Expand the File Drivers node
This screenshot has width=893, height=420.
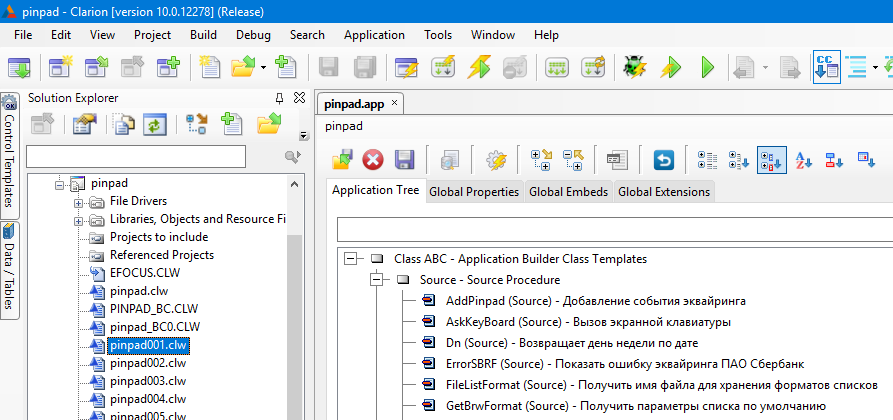pyautogui.click(x=78, y=201)
